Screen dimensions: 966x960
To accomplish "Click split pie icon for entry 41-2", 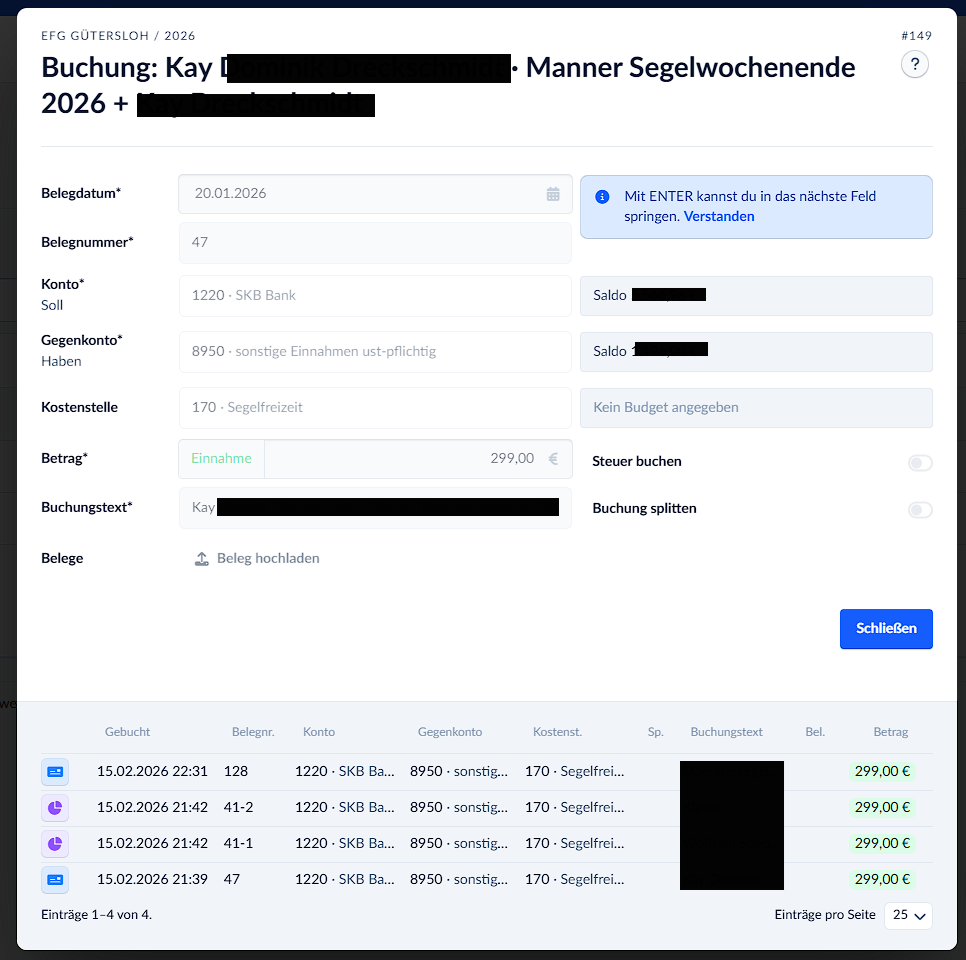I will [x=55, y=808].
